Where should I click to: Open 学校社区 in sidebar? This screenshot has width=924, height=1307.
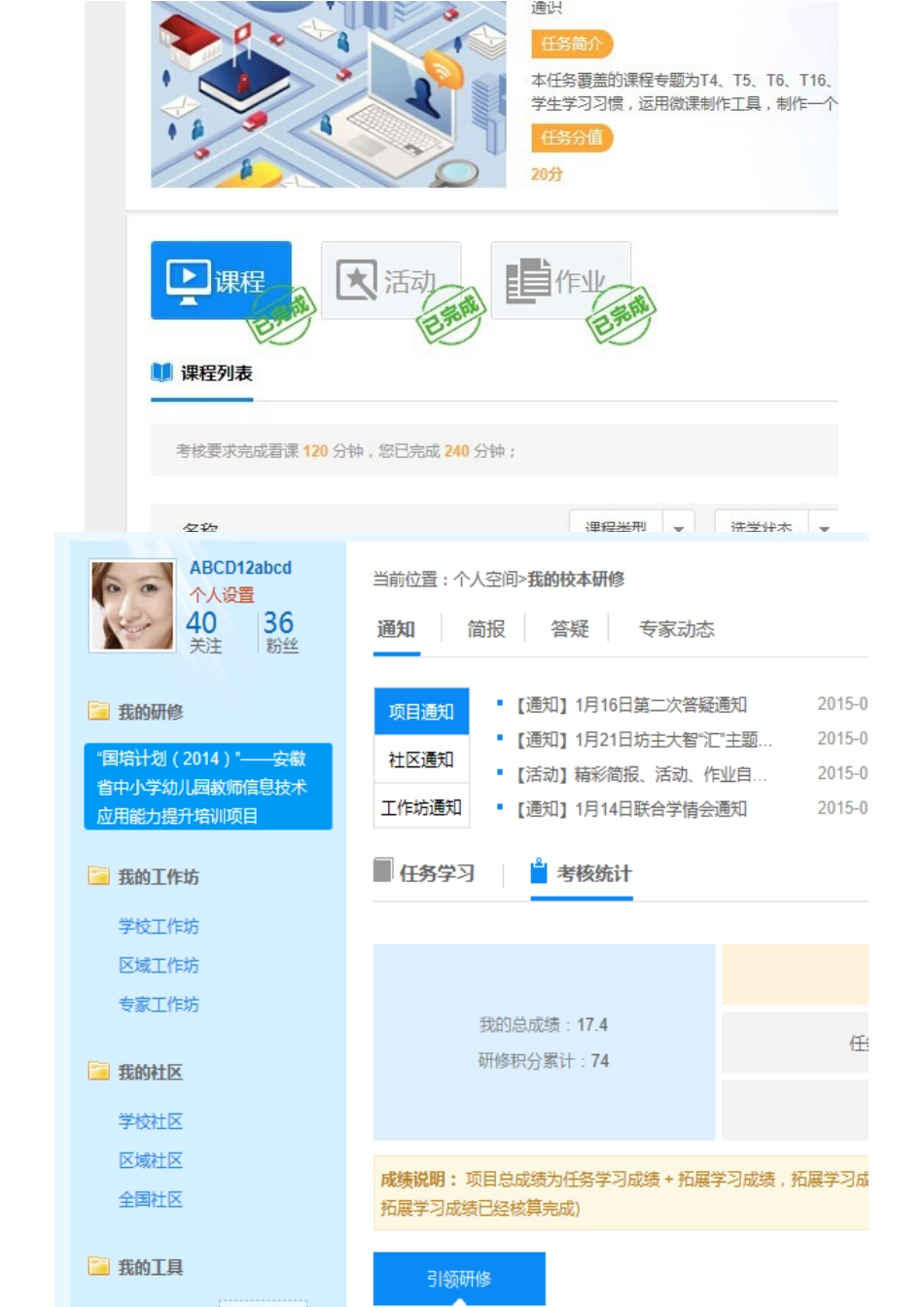(x=151, y=1121)
